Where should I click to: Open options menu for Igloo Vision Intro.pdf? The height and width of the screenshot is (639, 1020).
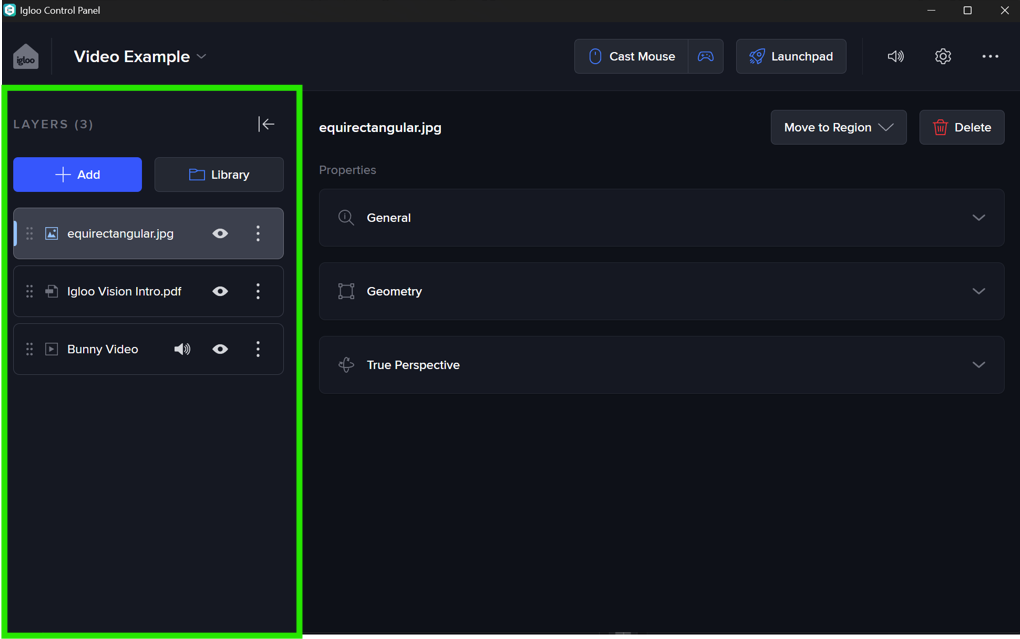click(x=258, y=291)
